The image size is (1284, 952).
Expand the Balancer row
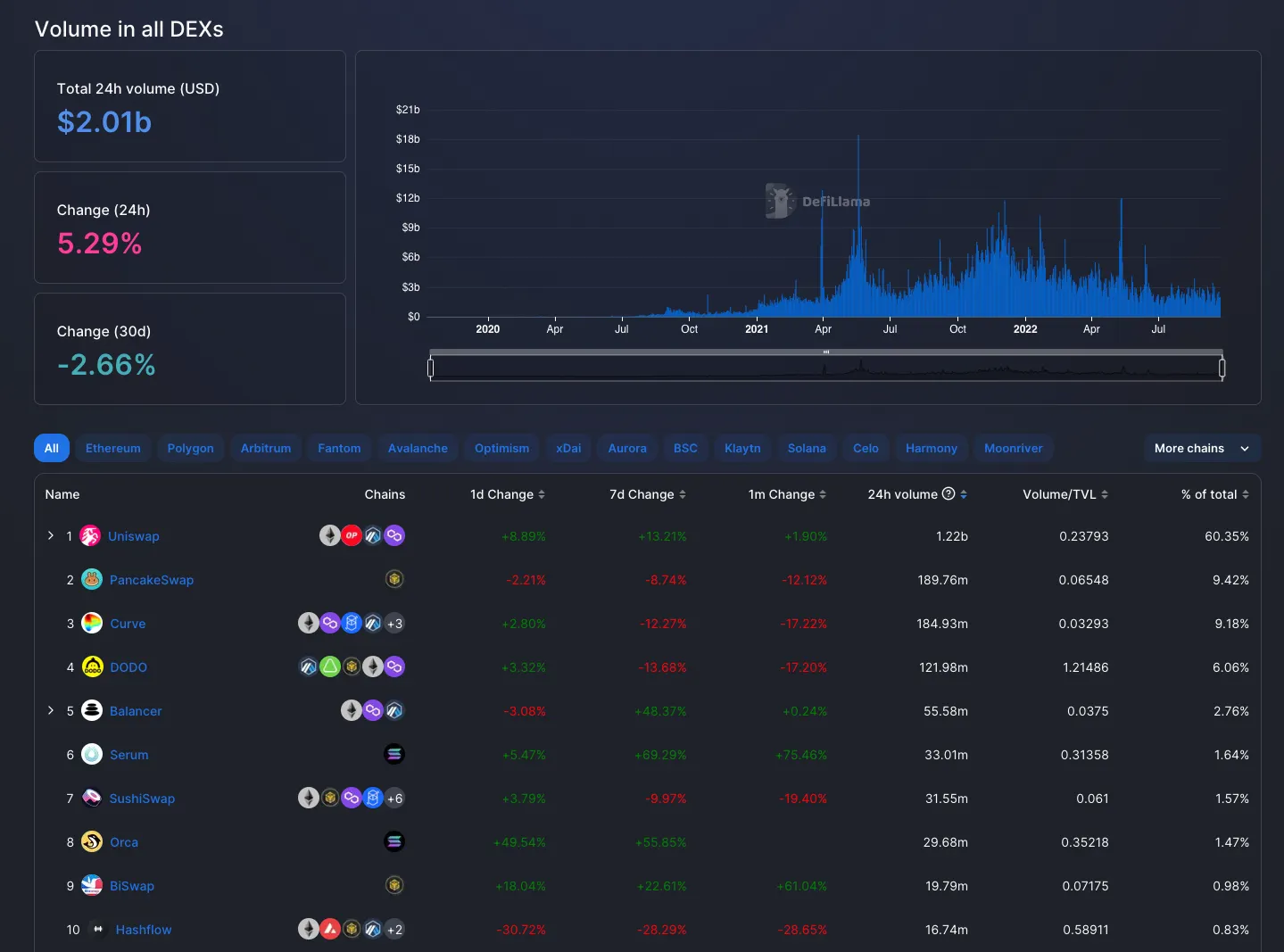coord(51,710)
